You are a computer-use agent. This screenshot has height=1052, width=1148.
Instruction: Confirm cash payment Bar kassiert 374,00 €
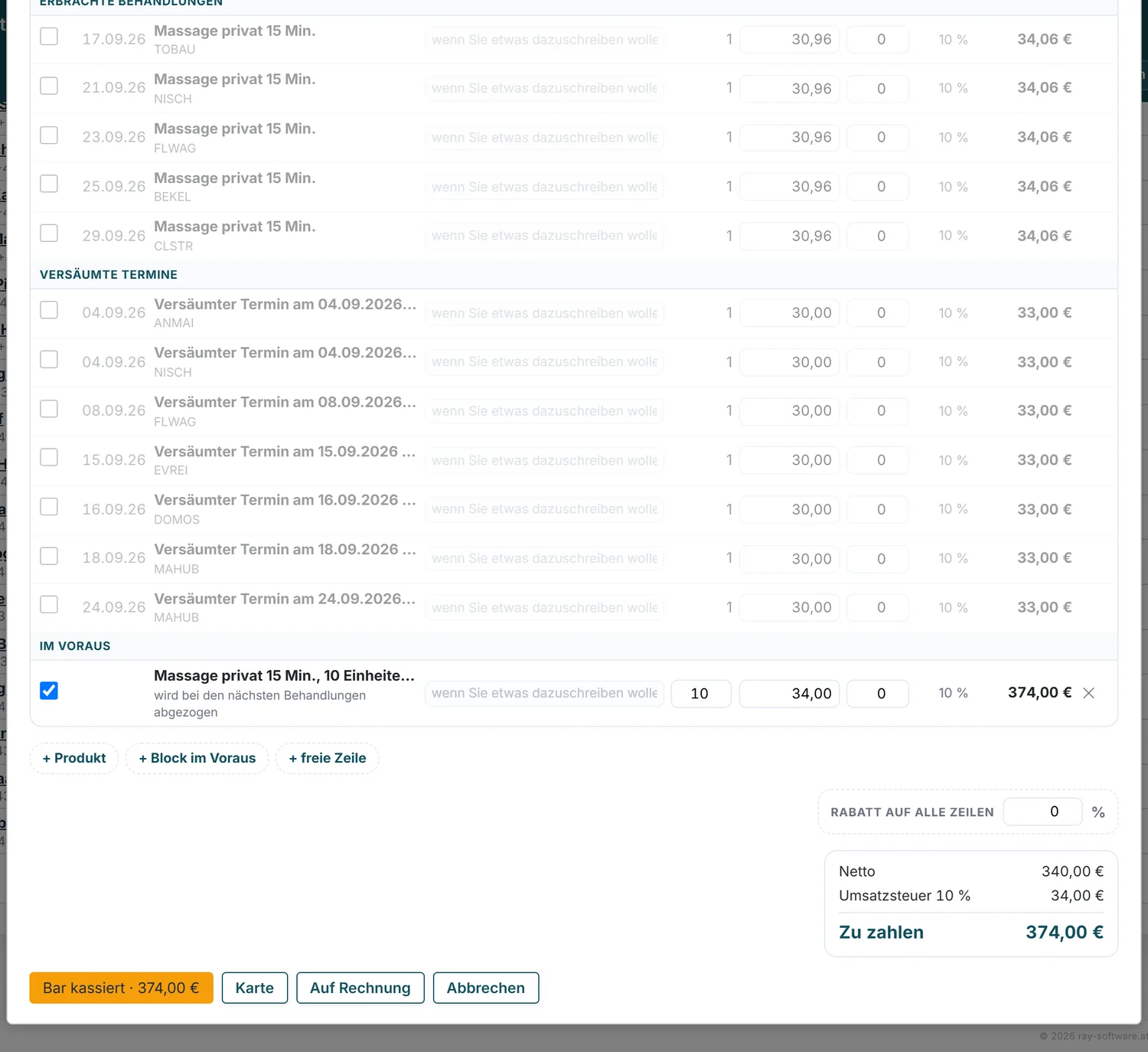(x=121, y=988)
